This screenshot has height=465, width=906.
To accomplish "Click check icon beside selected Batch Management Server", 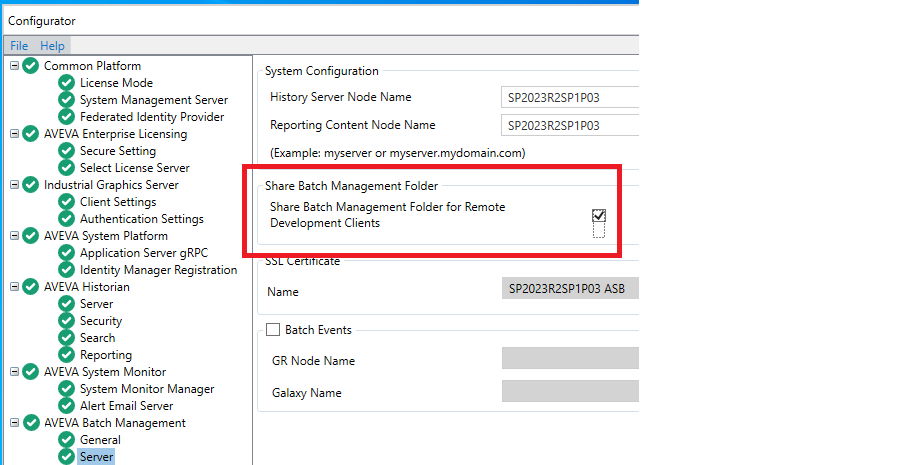I will point(66,457).
